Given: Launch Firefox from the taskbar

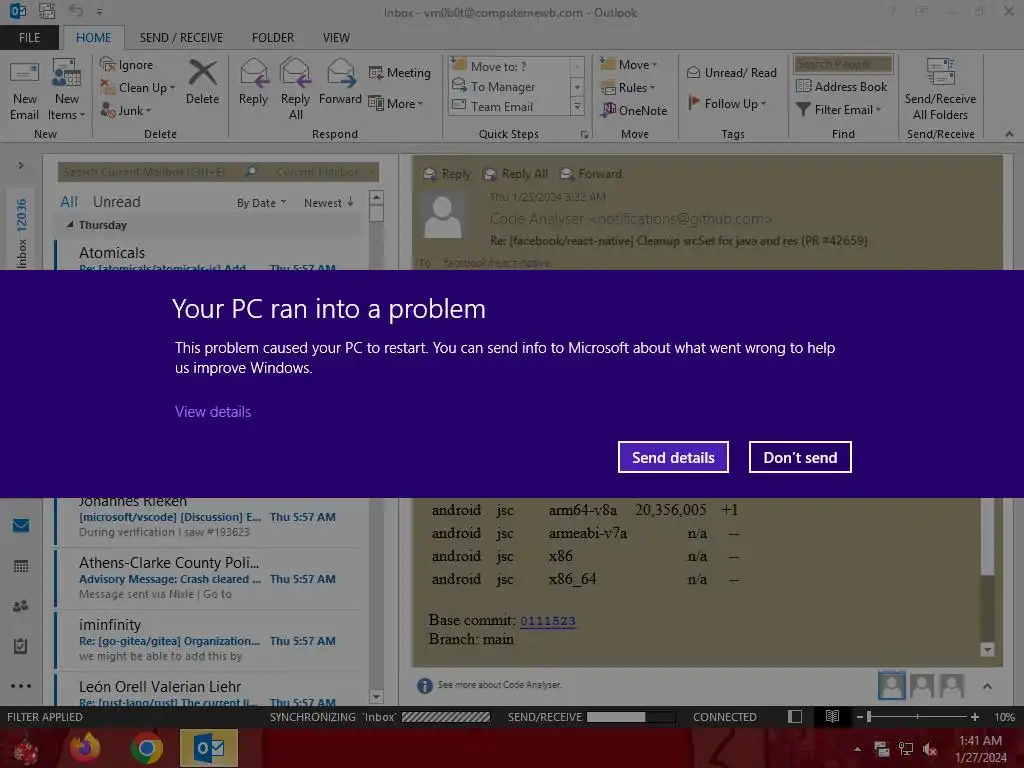Looking at the screenshot, I should pyautogui.click(x=85, y=748).
